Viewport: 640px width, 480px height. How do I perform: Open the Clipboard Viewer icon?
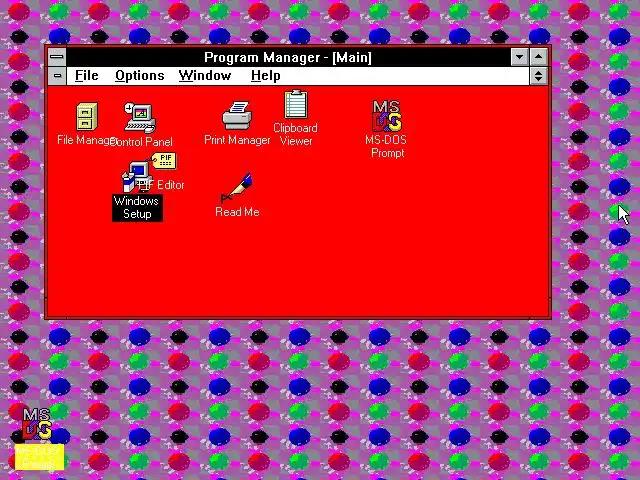coord(296,104)
